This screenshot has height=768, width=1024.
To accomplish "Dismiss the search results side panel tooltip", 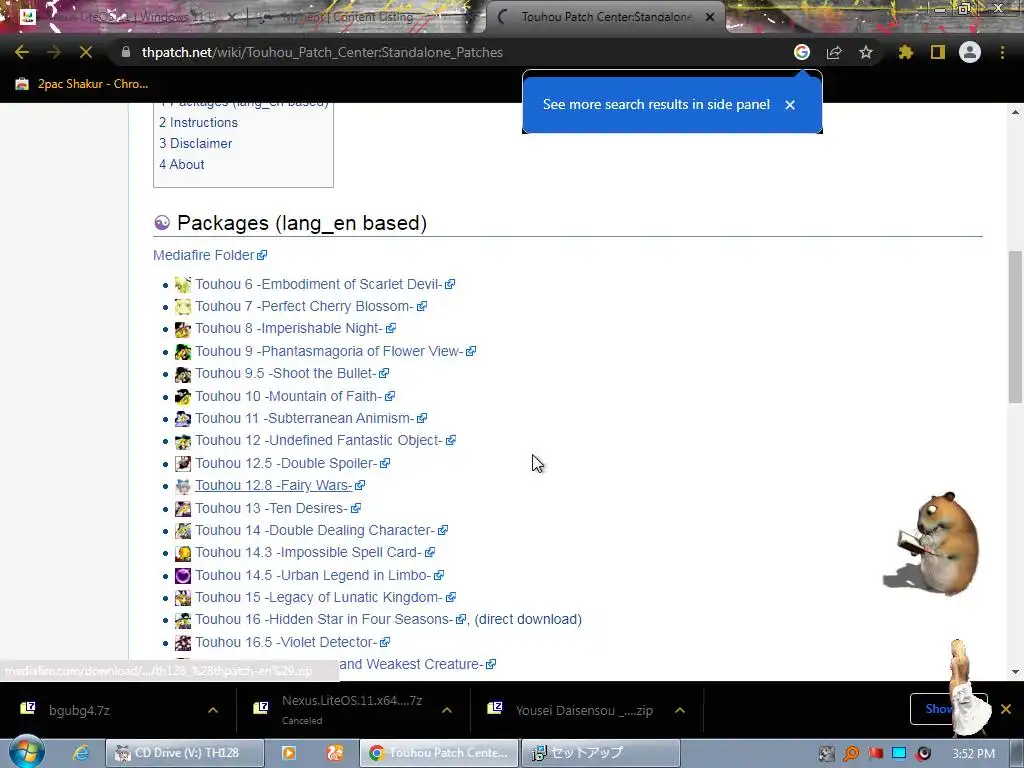I will (790, 104).
